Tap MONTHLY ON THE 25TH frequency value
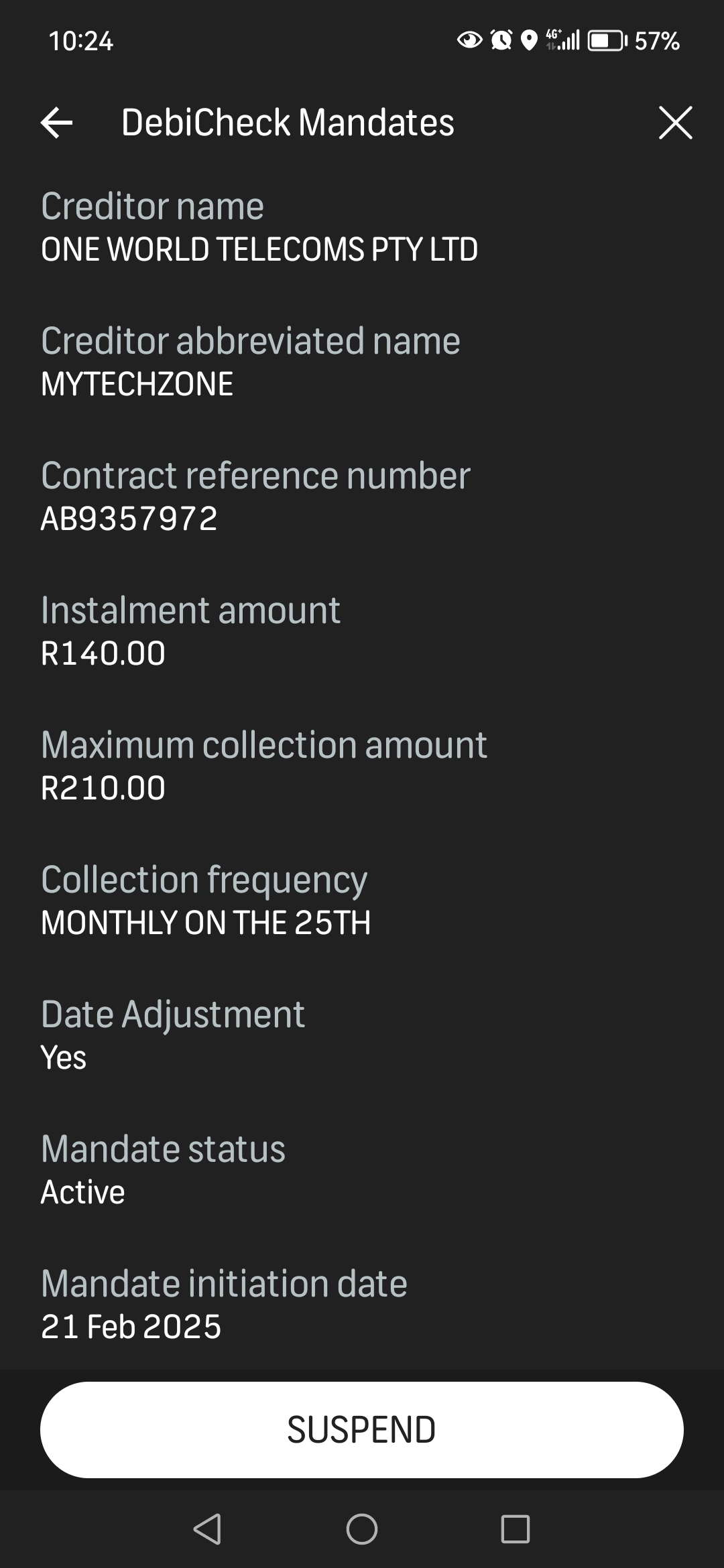Image resolution: width=724 pixels, height=1568 pixels. click(206, 923)
